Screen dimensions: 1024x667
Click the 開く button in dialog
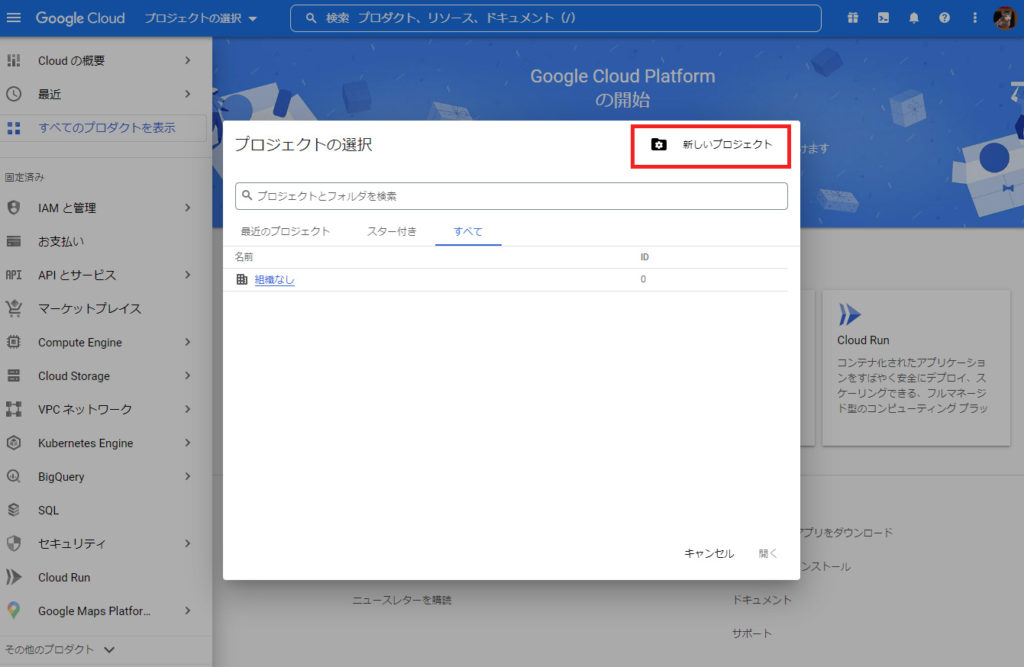pyautogui.click(x=768, y=553)
